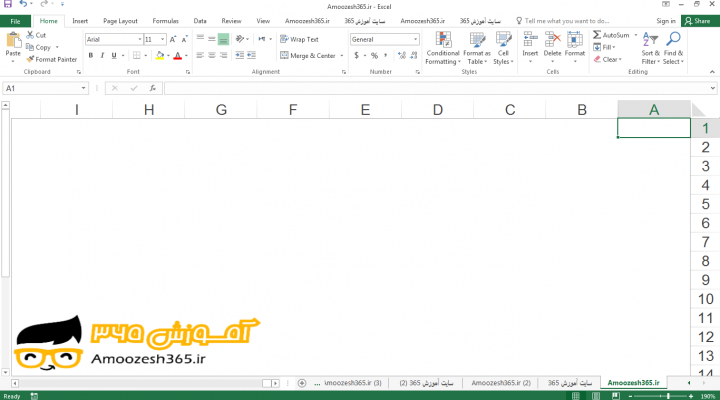Click the Insert Function fx icon
Viewport: 720px width, 400px height.
coord(153,88)
